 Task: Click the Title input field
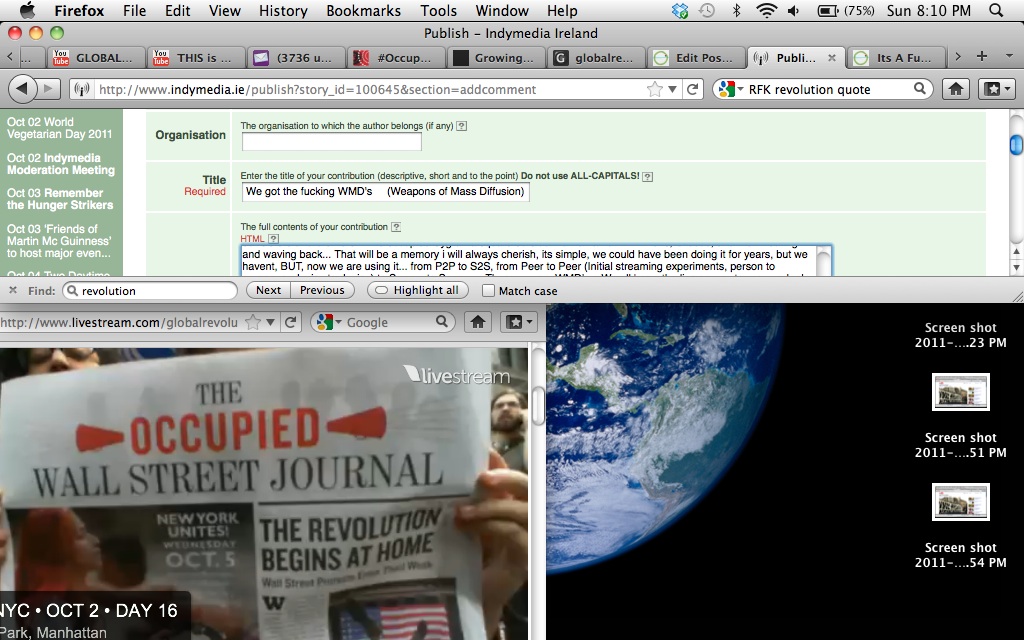coord(385,191)
